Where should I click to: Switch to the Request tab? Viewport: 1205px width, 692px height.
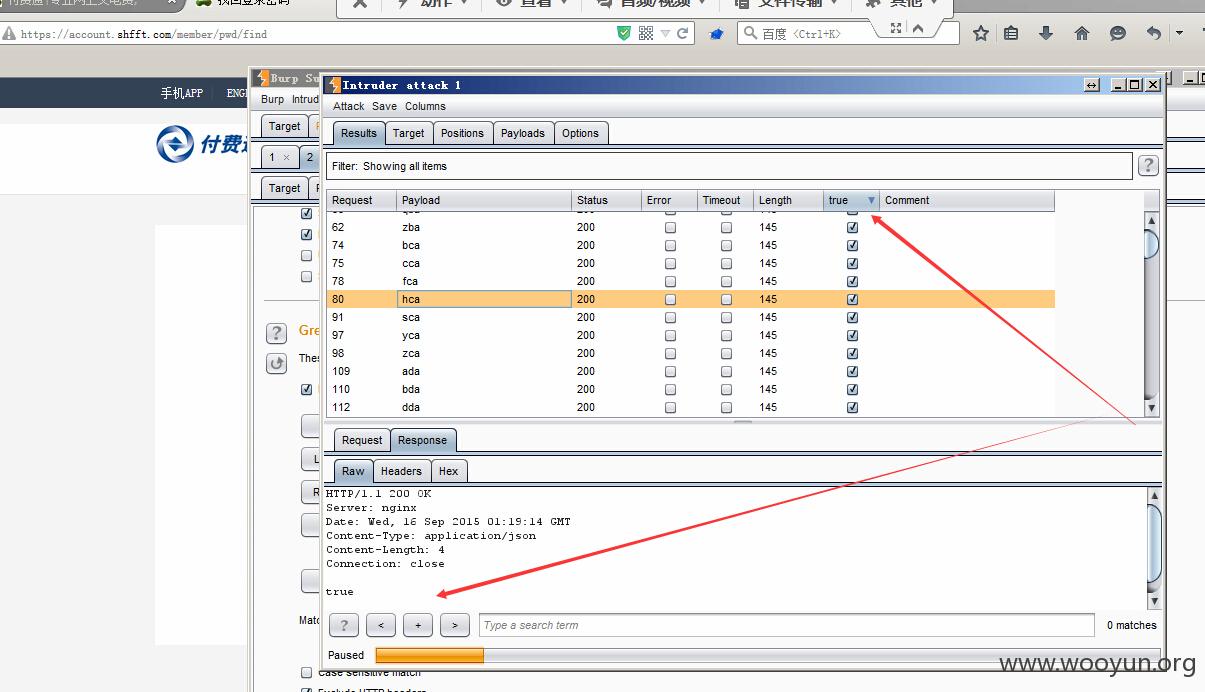[362, 440]
